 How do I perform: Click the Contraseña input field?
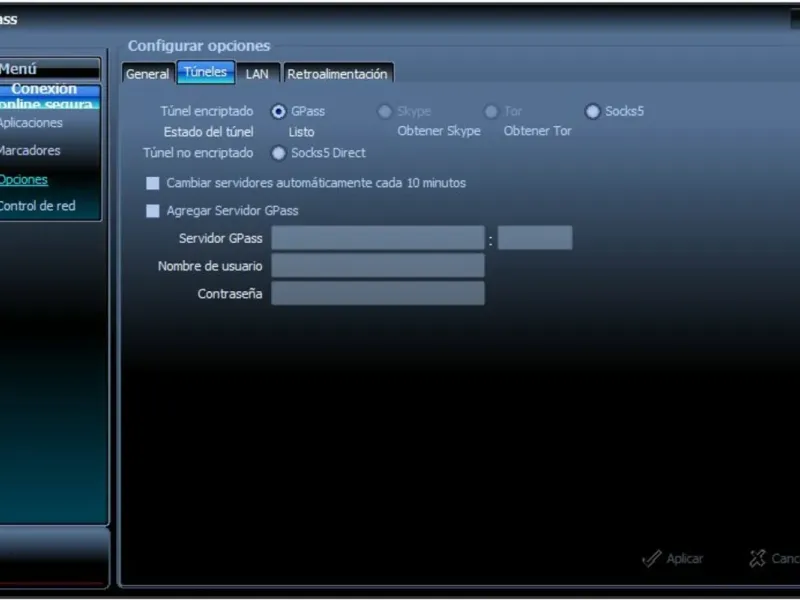pyautogui.click(x=378, y=293)
